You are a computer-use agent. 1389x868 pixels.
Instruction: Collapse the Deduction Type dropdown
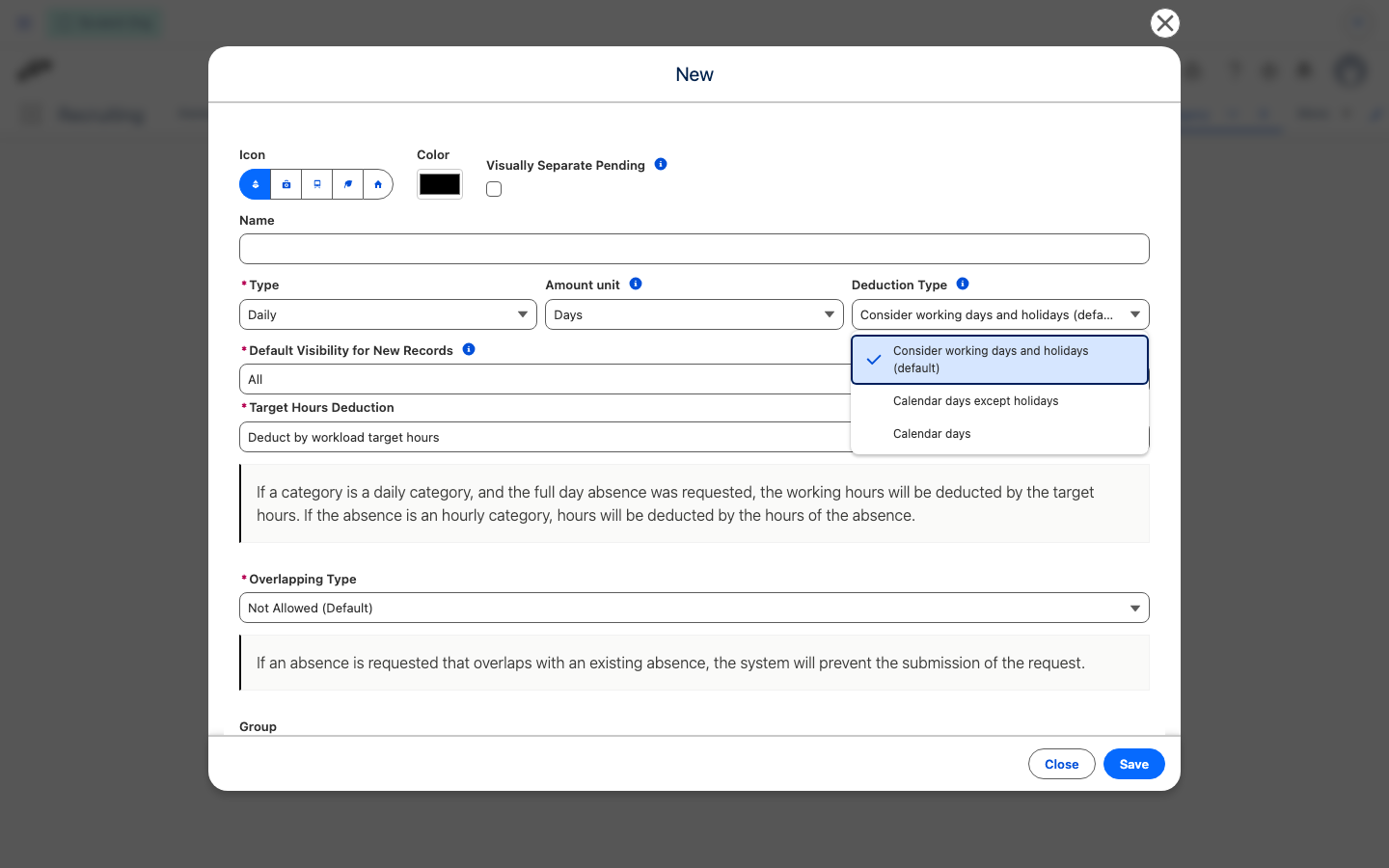point(1000,314)
